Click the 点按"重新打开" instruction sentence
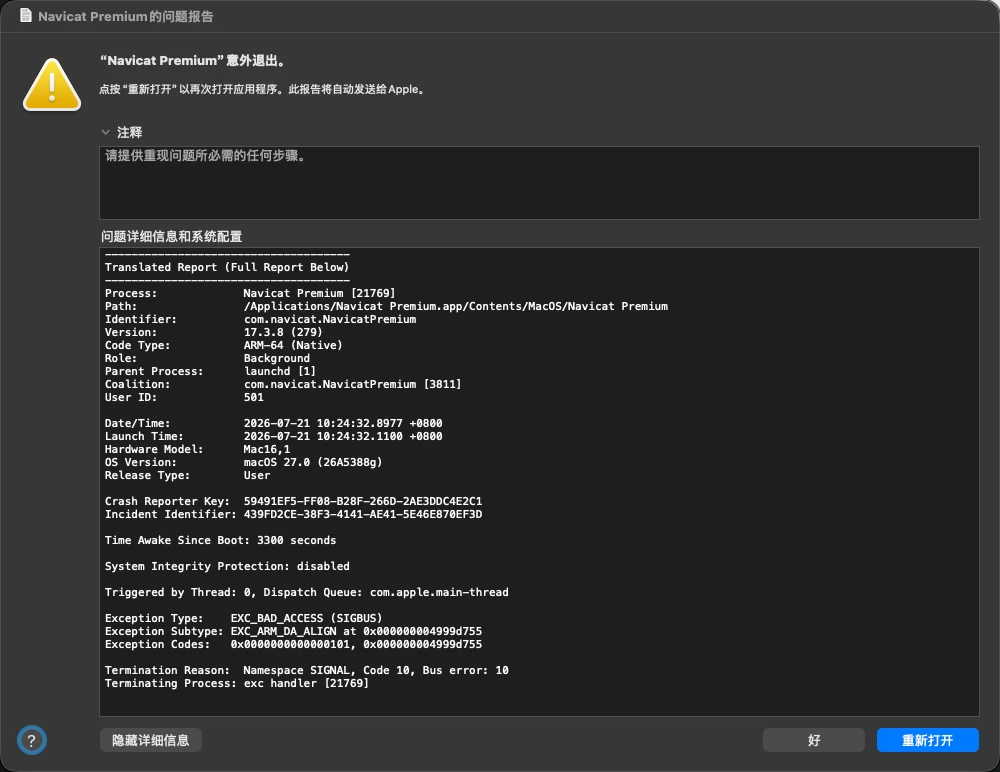Image resolution: width=1000 pixels, height=772 pixels. point(263,89)
